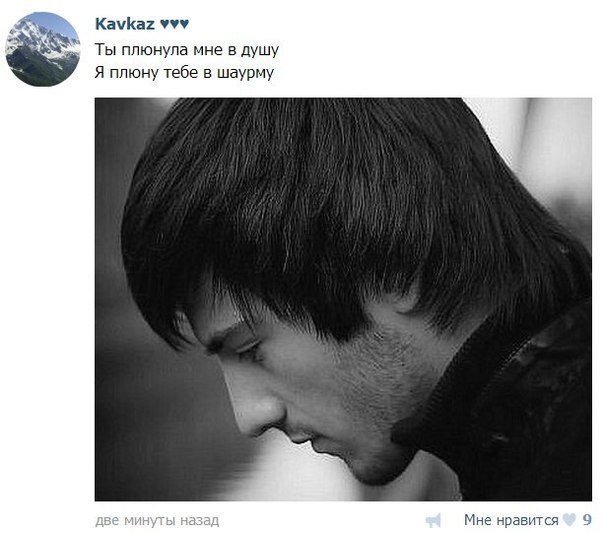Open the black-and-white photo attachment
Screen dimensions: 604x533
click(343, 299)
